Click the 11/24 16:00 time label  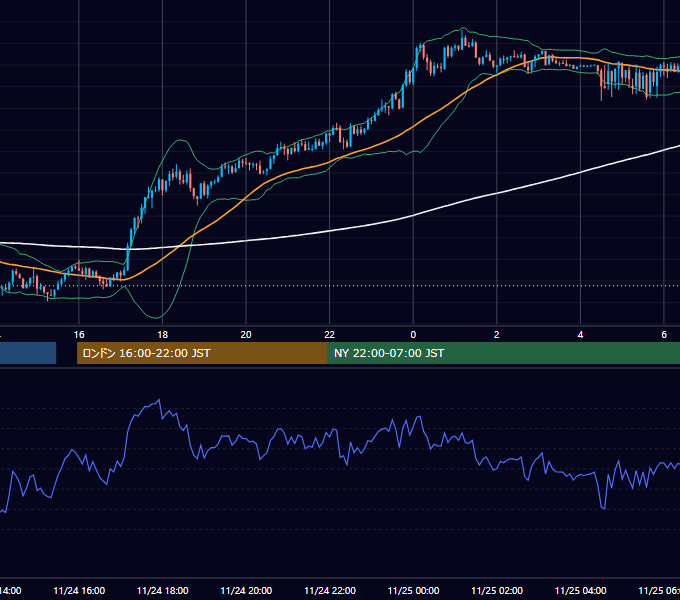[x=79, y=590]
